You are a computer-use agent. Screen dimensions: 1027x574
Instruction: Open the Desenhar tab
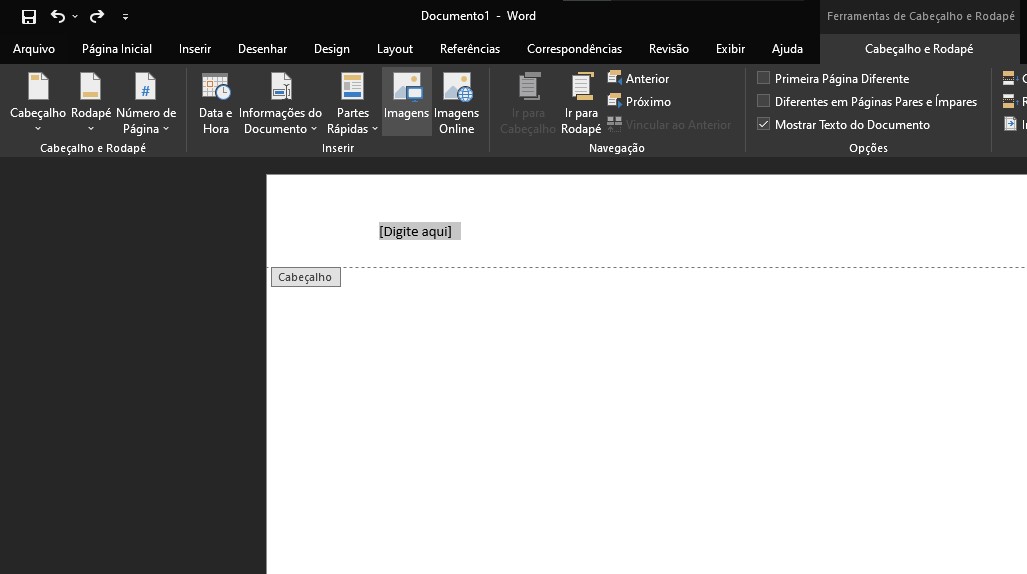pyautogui.click(x=262, y=48)
